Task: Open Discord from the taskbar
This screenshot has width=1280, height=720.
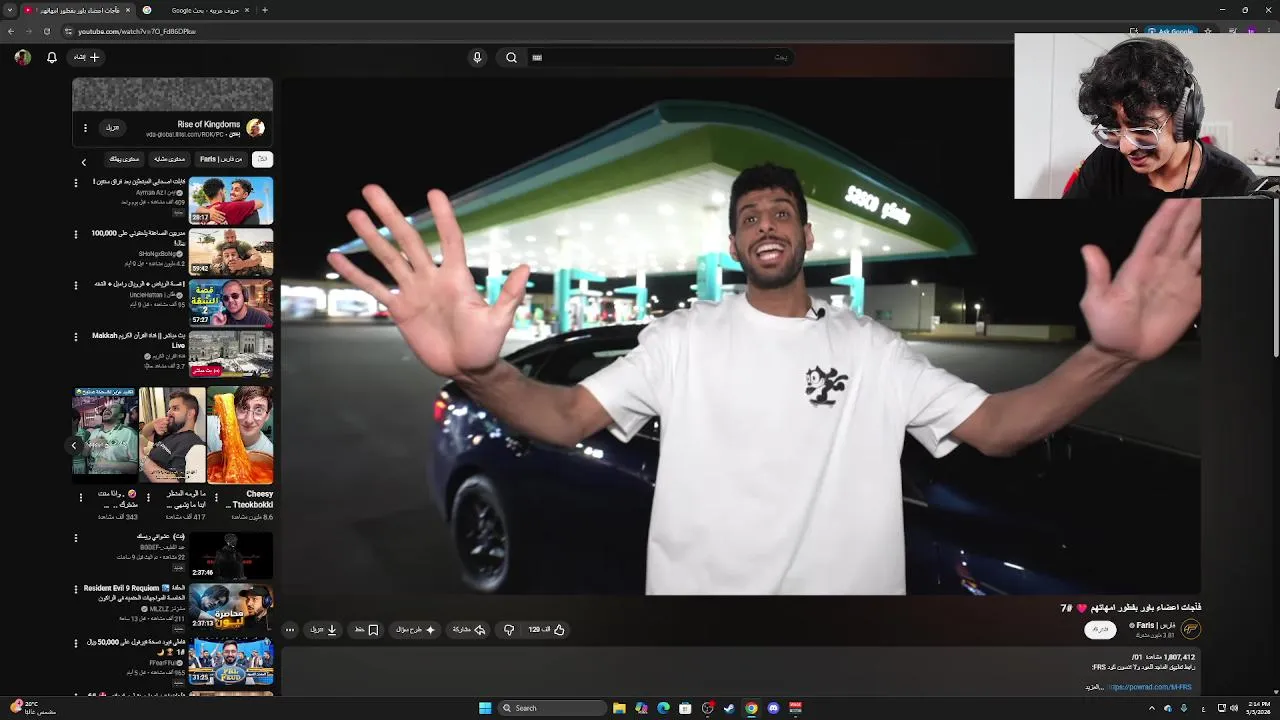Action: coord(773,708)
